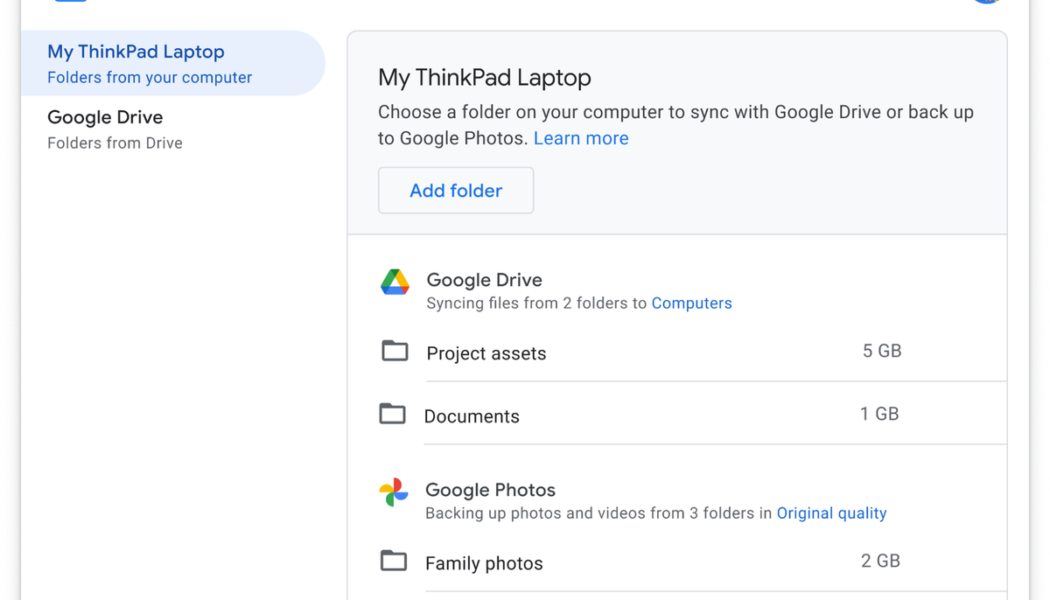Open the account avatar in top-right corner
This screenshot has width=1050, height=600.
[986, 1]
